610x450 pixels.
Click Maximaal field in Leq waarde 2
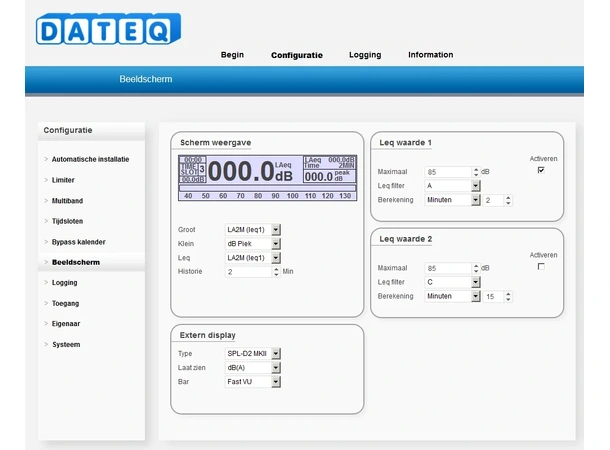click(448, 268)
